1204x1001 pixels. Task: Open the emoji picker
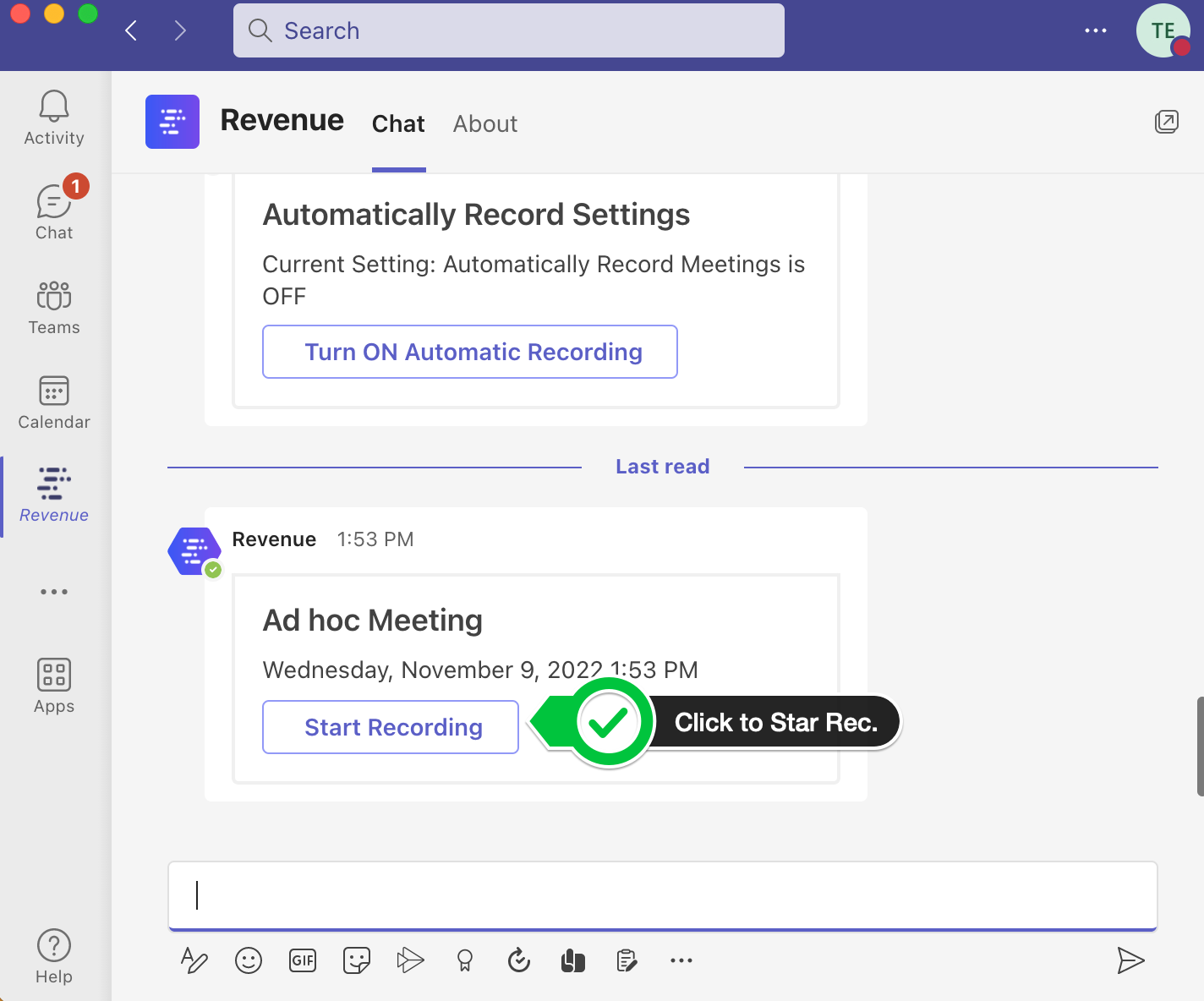click(x=249, y=960)
